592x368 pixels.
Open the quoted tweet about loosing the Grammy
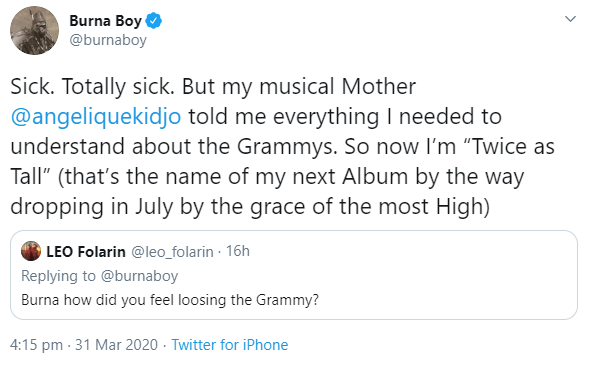pyautogui.click(x=294, y=275)
